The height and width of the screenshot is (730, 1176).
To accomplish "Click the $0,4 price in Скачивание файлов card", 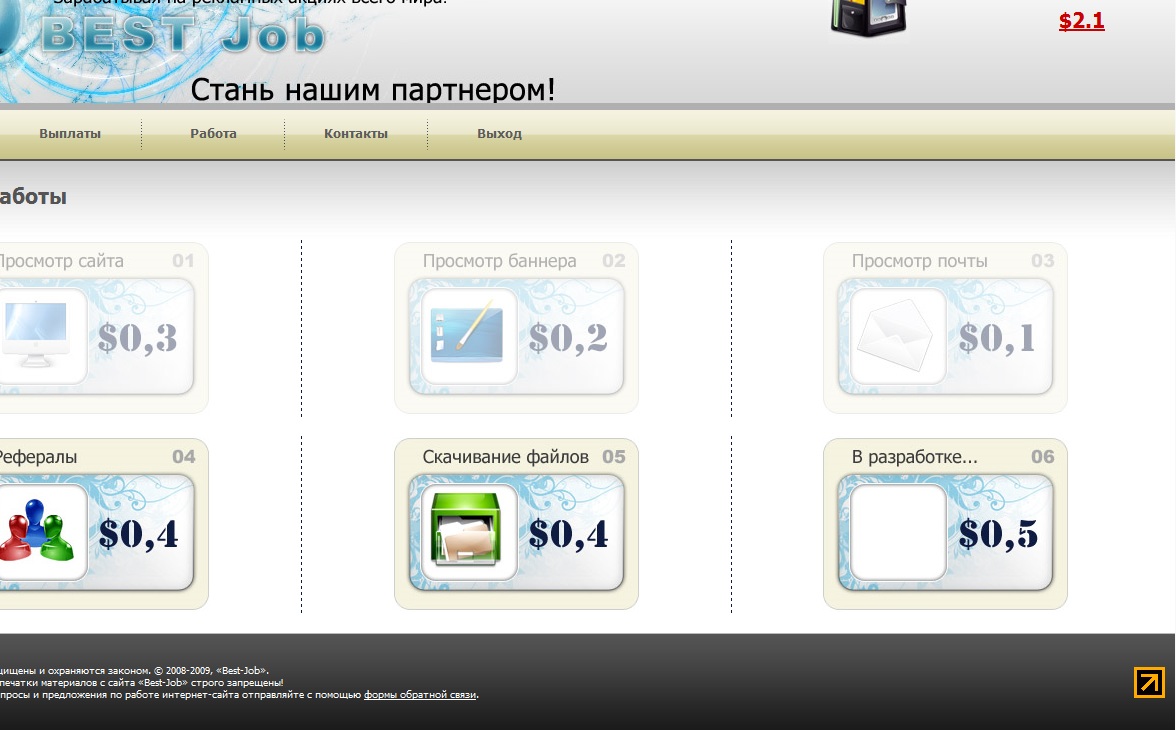I will pyautogui.click(x=568, y=533).
